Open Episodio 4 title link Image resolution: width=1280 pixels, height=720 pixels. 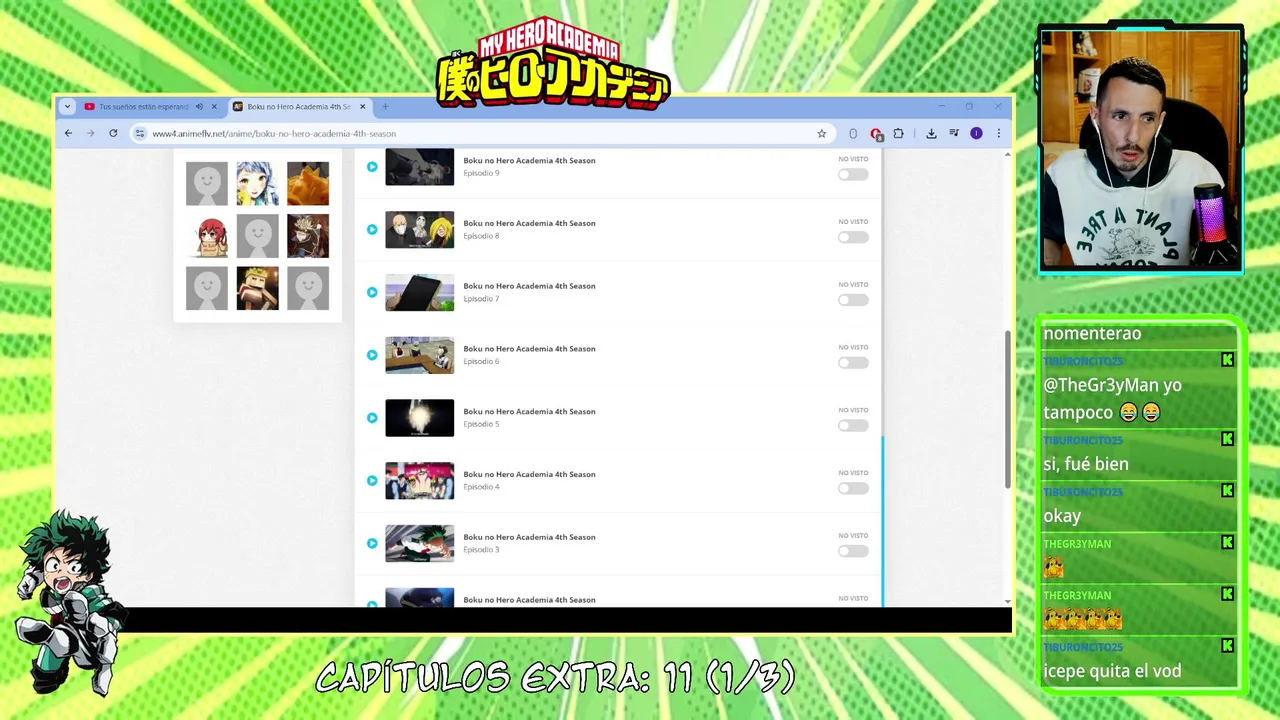click(x=529, y=474)
